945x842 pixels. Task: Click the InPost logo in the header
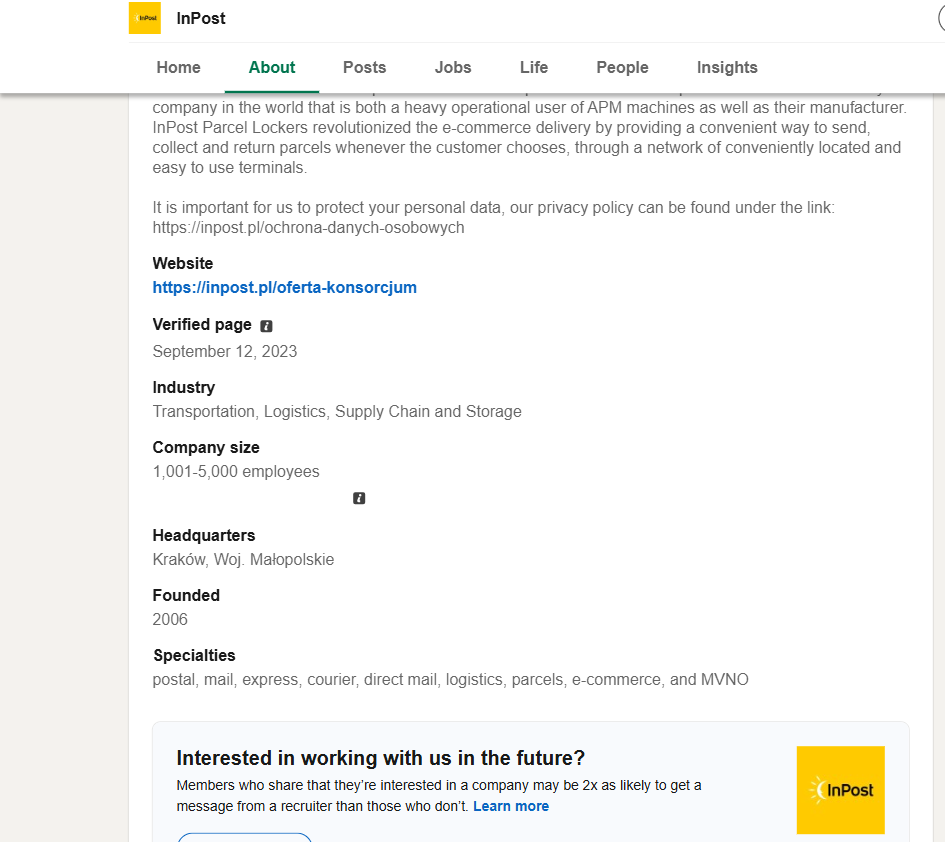[145, 18]
